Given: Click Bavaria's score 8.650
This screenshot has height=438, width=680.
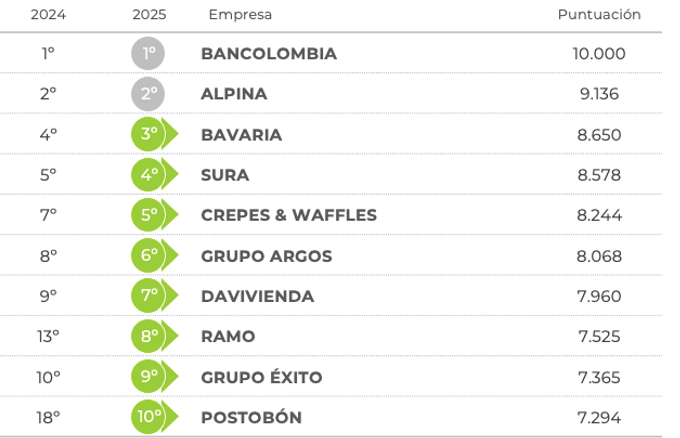Looking at the screenshot, I should [x=599, y=135].
